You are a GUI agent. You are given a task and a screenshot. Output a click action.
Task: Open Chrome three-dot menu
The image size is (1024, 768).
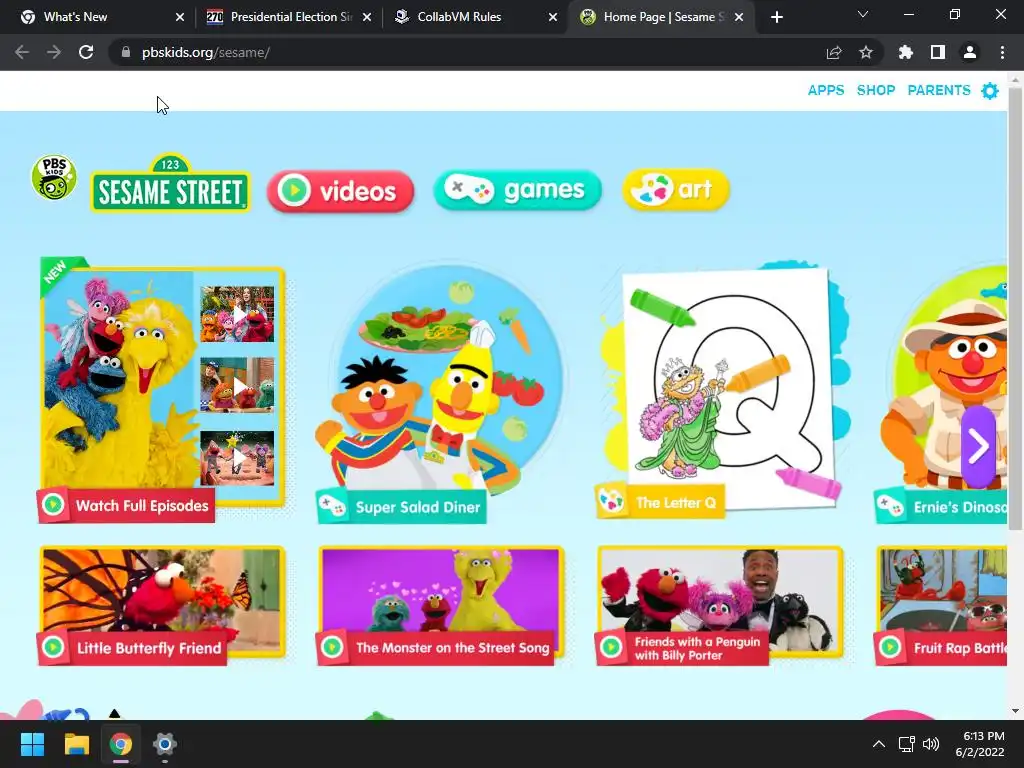point(1002,52)
